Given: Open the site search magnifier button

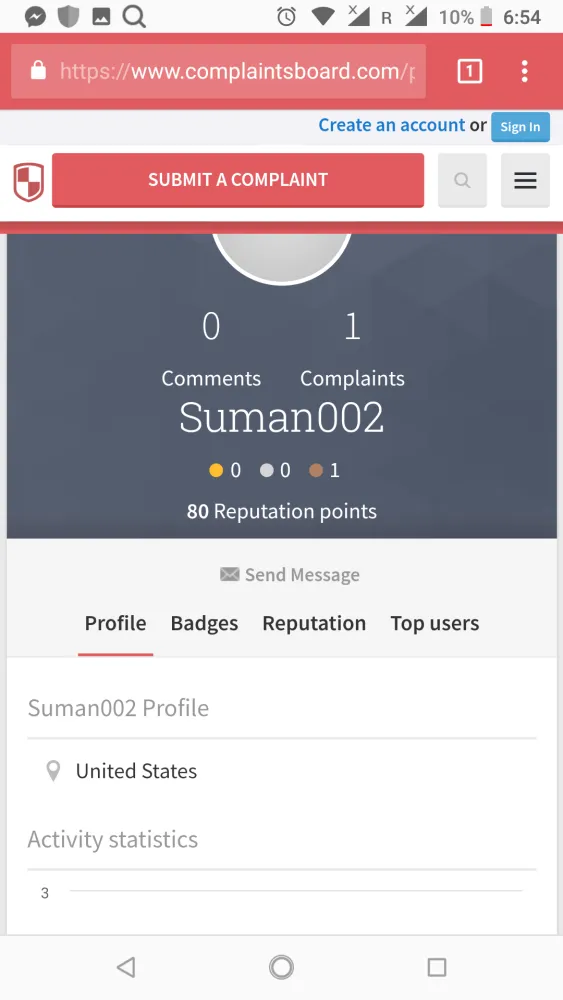Looking at the screenshot, I should (462, 180).
